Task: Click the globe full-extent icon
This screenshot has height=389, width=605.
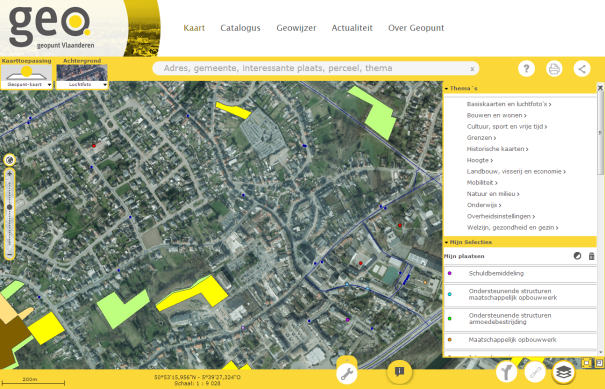Action: [x=9, y=159]
